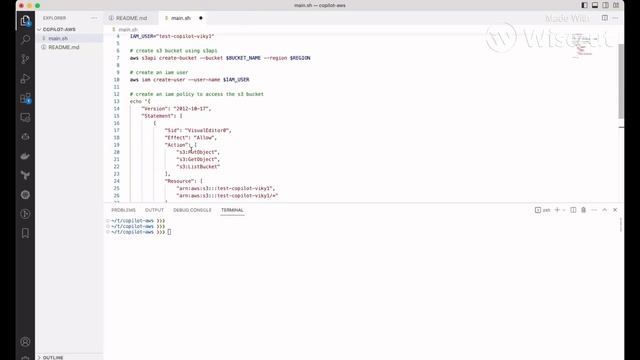The width and height of the screenshot is (640, 360).
Task: Open the Explorer view in activity bar
Action: pyautogui.click(x=25, y=20)
